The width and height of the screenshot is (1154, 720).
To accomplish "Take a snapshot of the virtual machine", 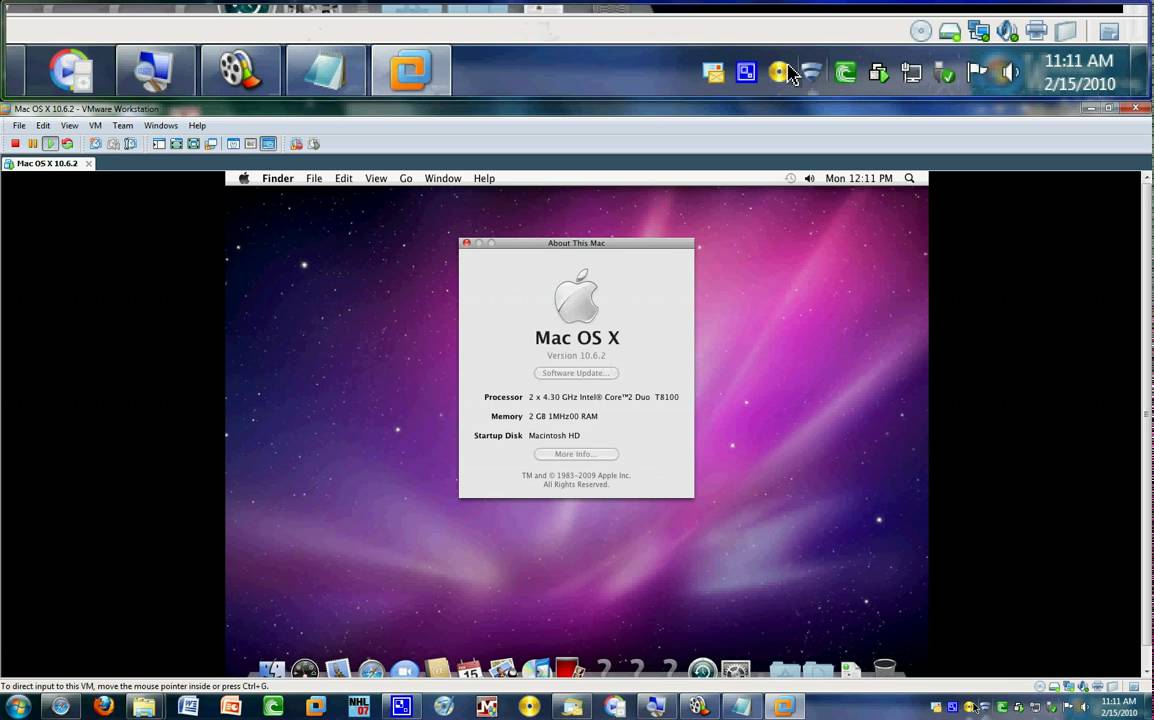I will (x=96, y=144).
